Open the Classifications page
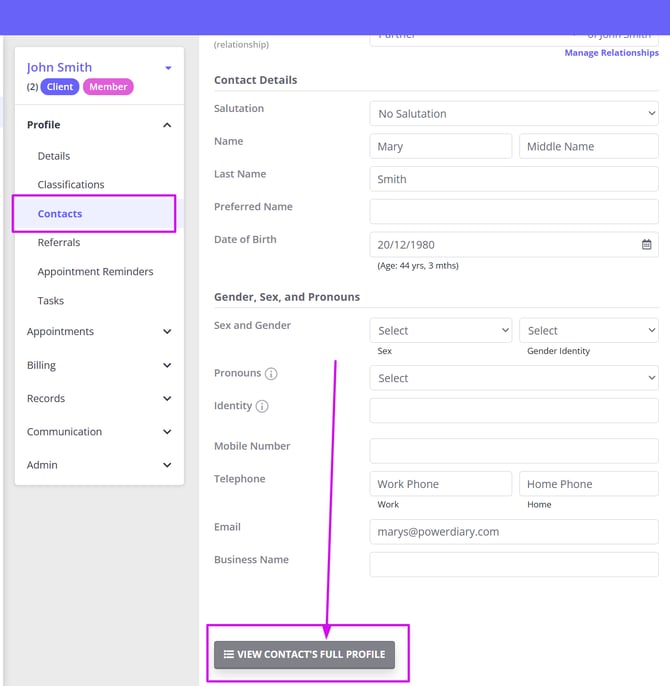This screenshot has height=686, width=670. pyautogui.click(x=71, y=185)
